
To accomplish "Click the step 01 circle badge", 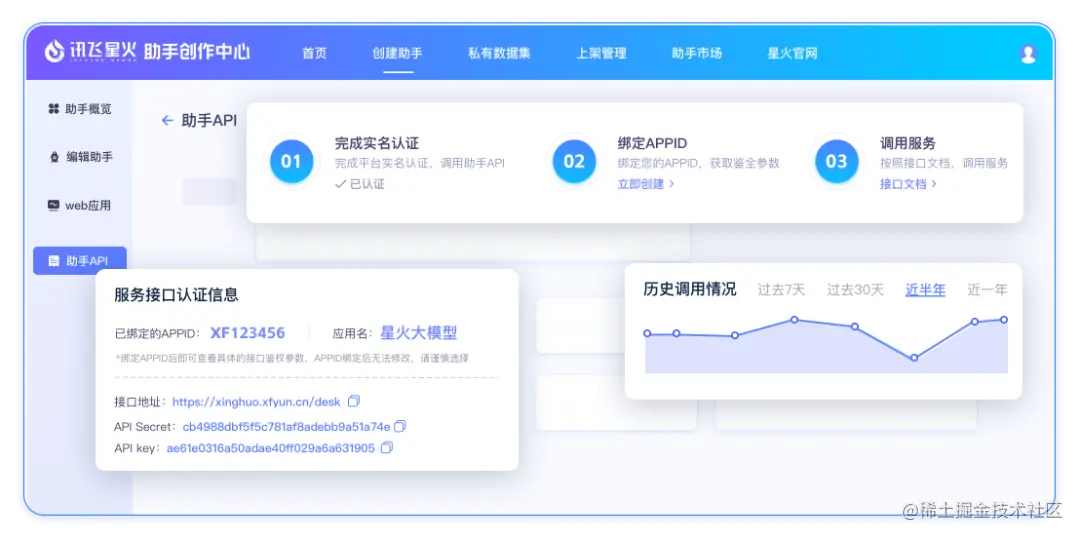I will point(291,162).
